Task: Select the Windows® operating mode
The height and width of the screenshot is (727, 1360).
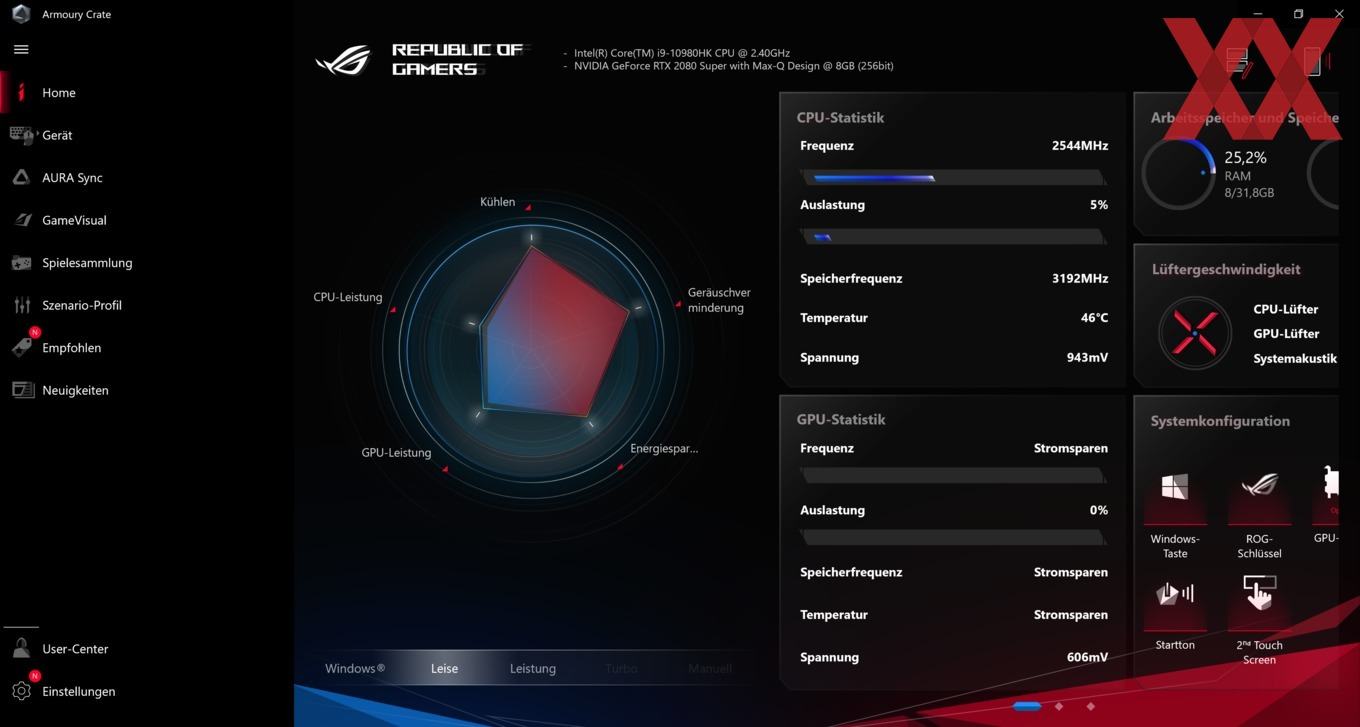Action: pyautogui.click(x=355, y=669)
